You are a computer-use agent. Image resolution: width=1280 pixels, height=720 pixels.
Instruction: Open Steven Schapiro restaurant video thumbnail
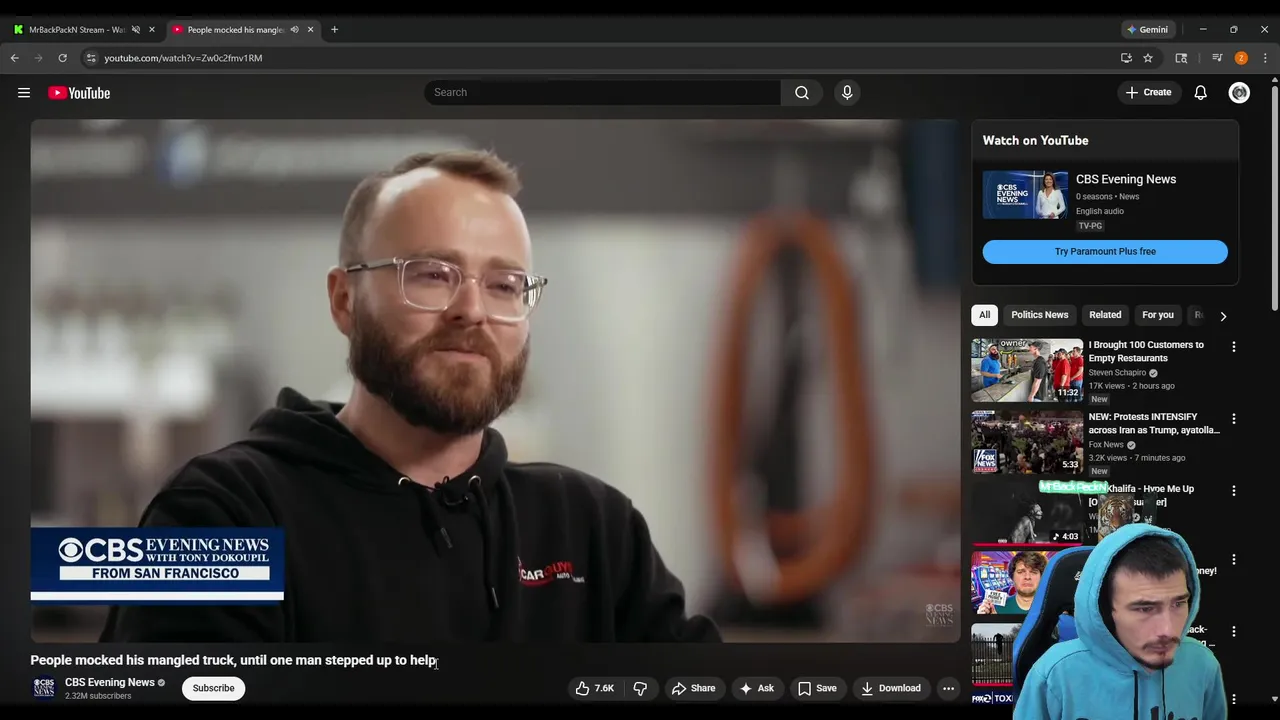pyautogui.click(x=1027, y=370)
